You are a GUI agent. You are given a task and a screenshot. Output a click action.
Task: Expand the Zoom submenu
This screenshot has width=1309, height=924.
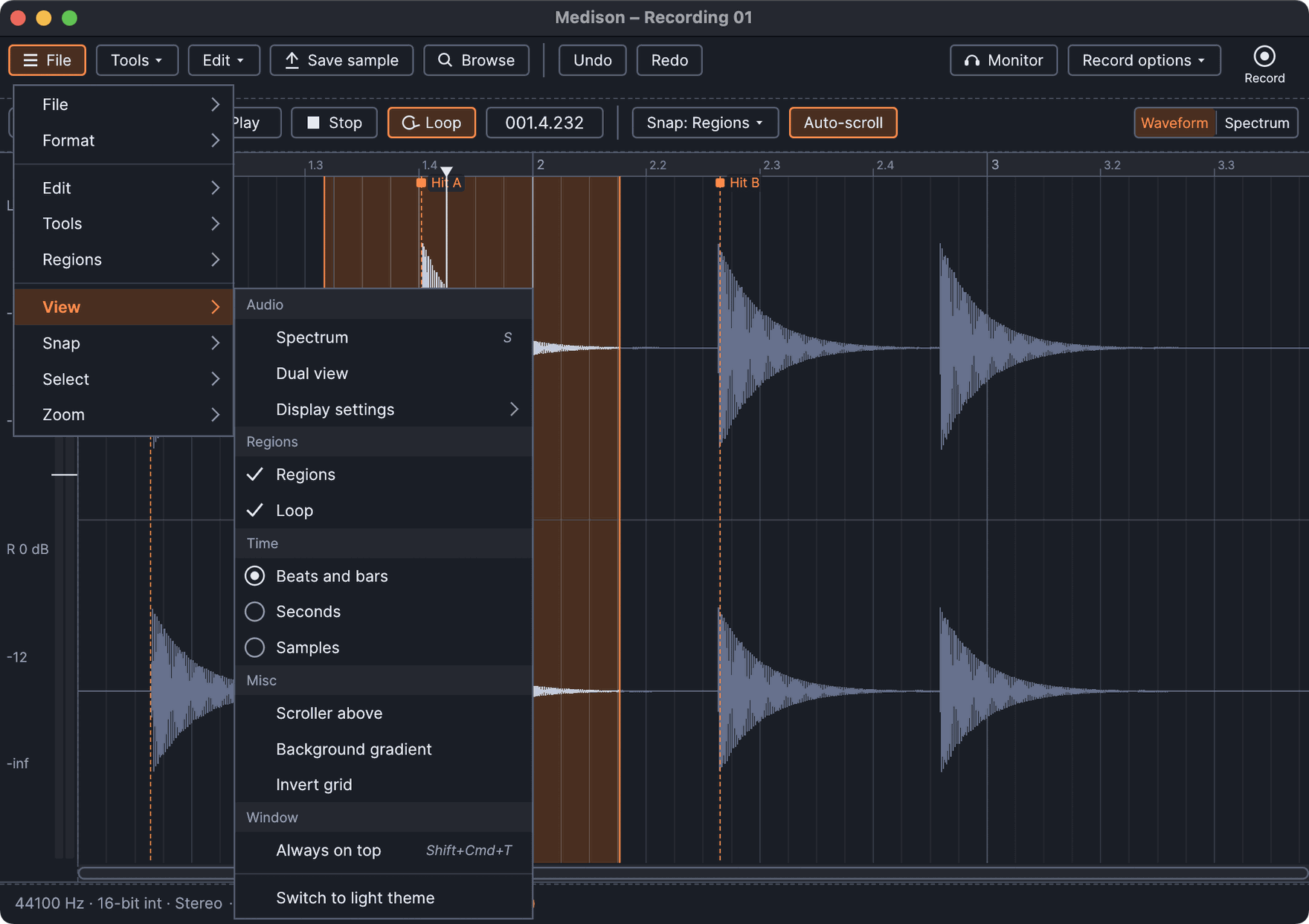[123, 415]
